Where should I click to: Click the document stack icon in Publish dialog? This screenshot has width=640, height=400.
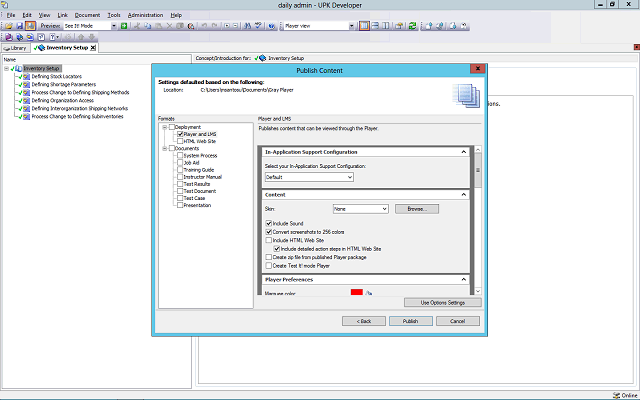tap(466, 96)
